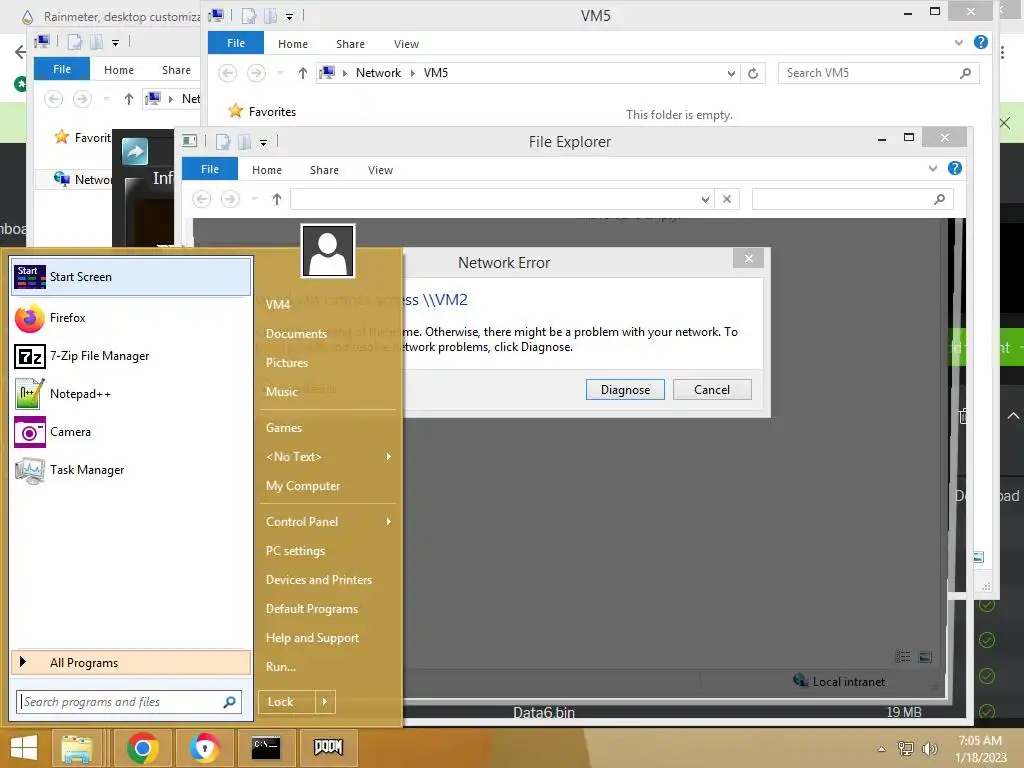Launch DOOM from the taskbar
The width and height of the screenshot is (1024, 768).
pos(328,748)
